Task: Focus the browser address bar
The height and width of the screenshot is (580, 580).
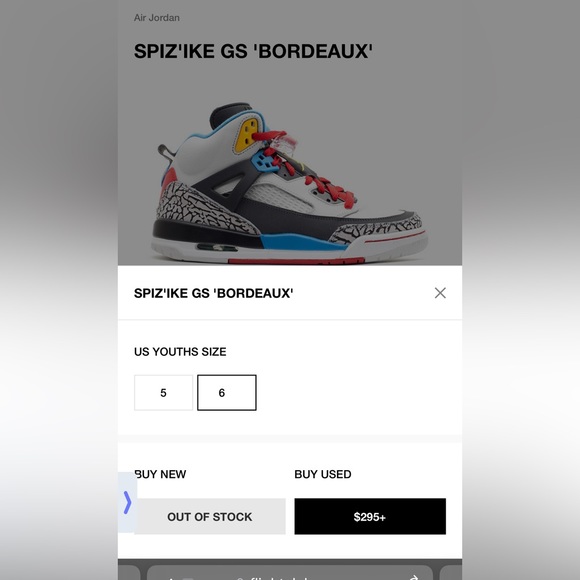Action: 290,573
